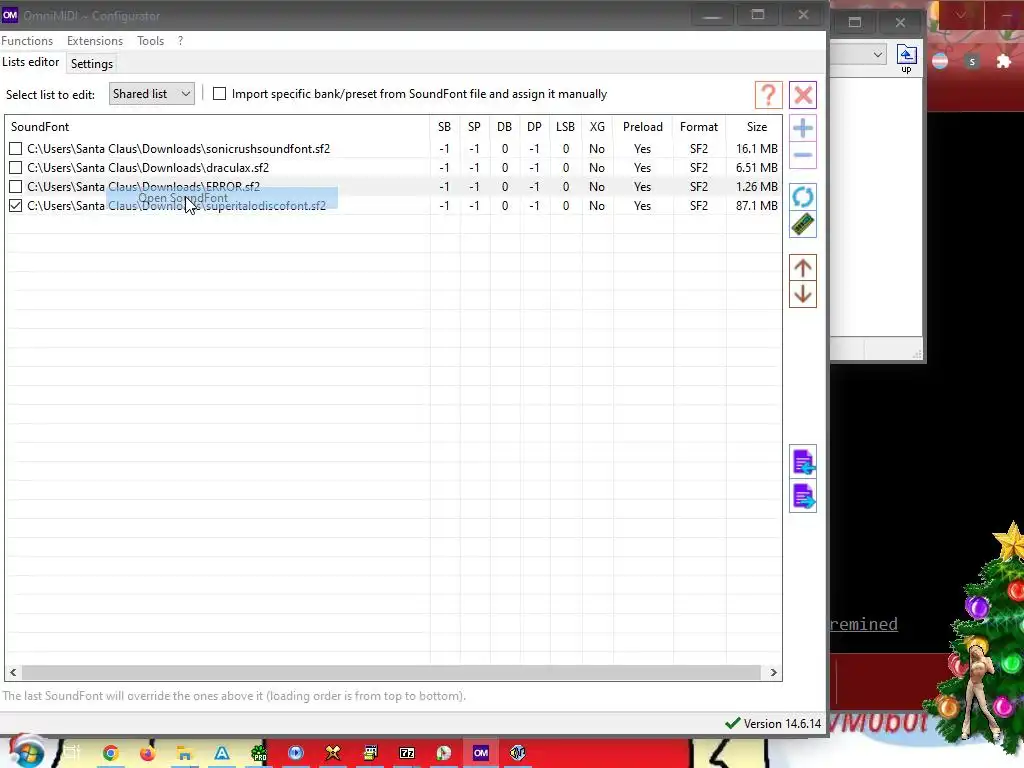Viewport: 1024px width, 768px height.
Task: Click the Preload column header
Action: [643, 127]
